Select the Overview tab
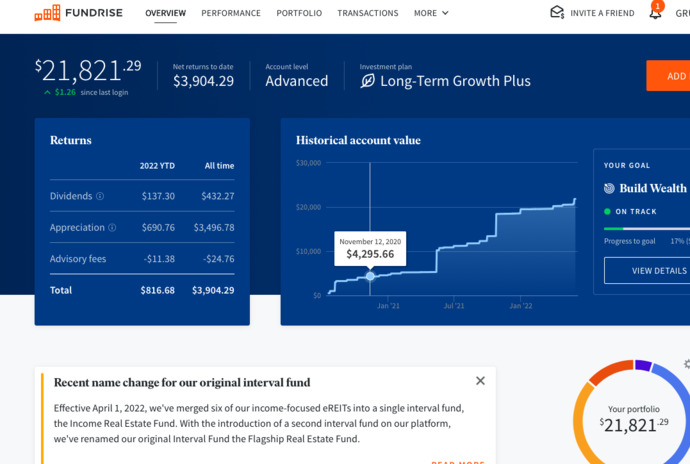Viewport: 690px width, 464px height. [x=165, y=13]
